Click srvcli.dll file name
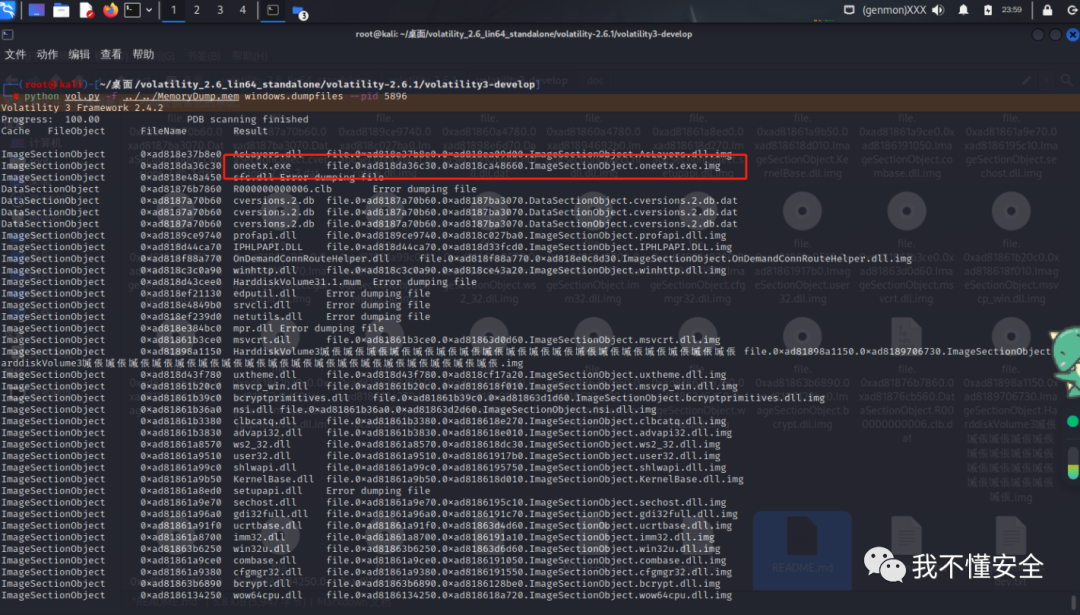Image resolution: width=1080 pixels, height=615 pixels. (262, 305)
